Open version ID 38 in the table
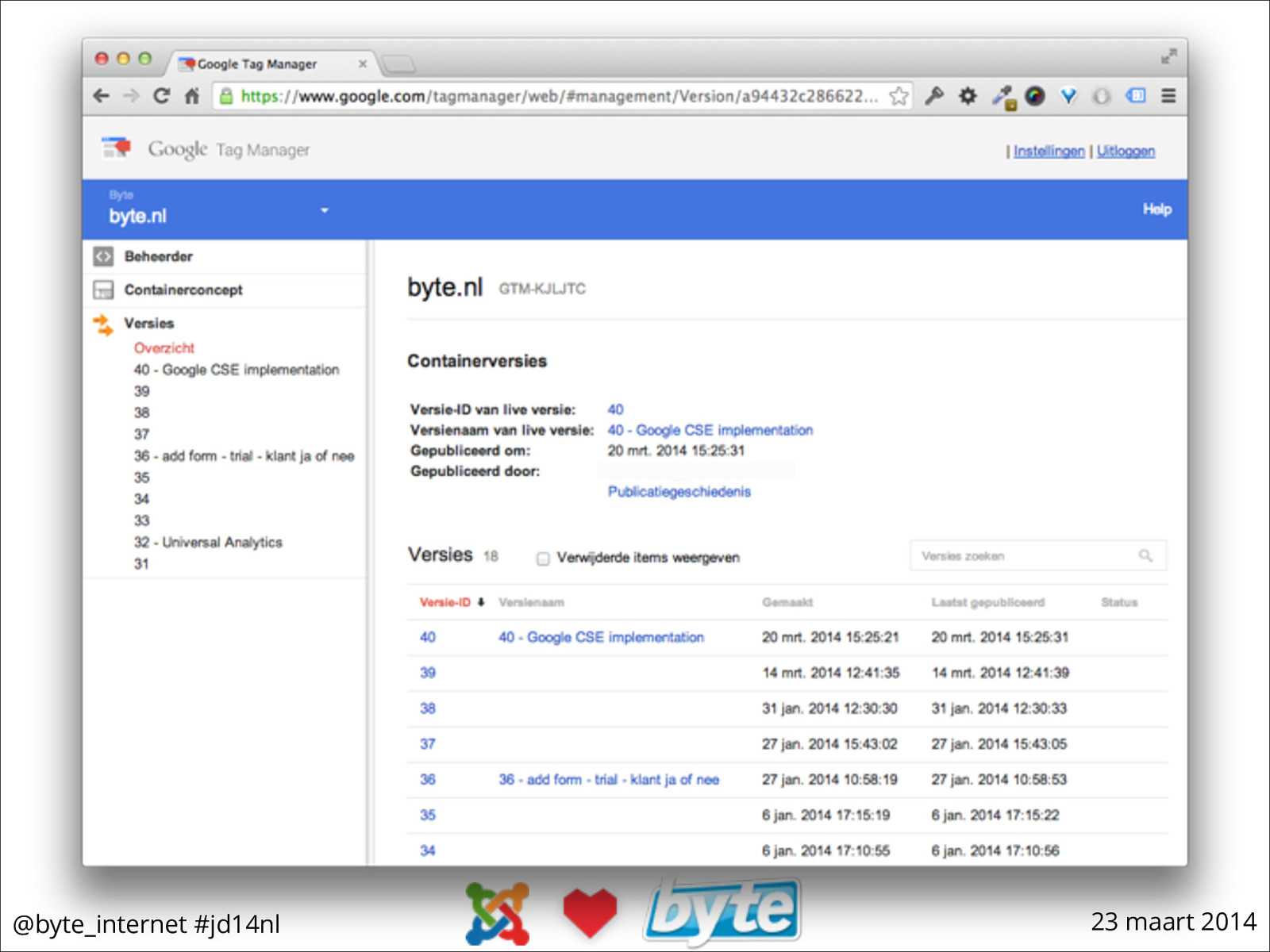Screen dimensions: 1270x952 (x=427, y=708)
